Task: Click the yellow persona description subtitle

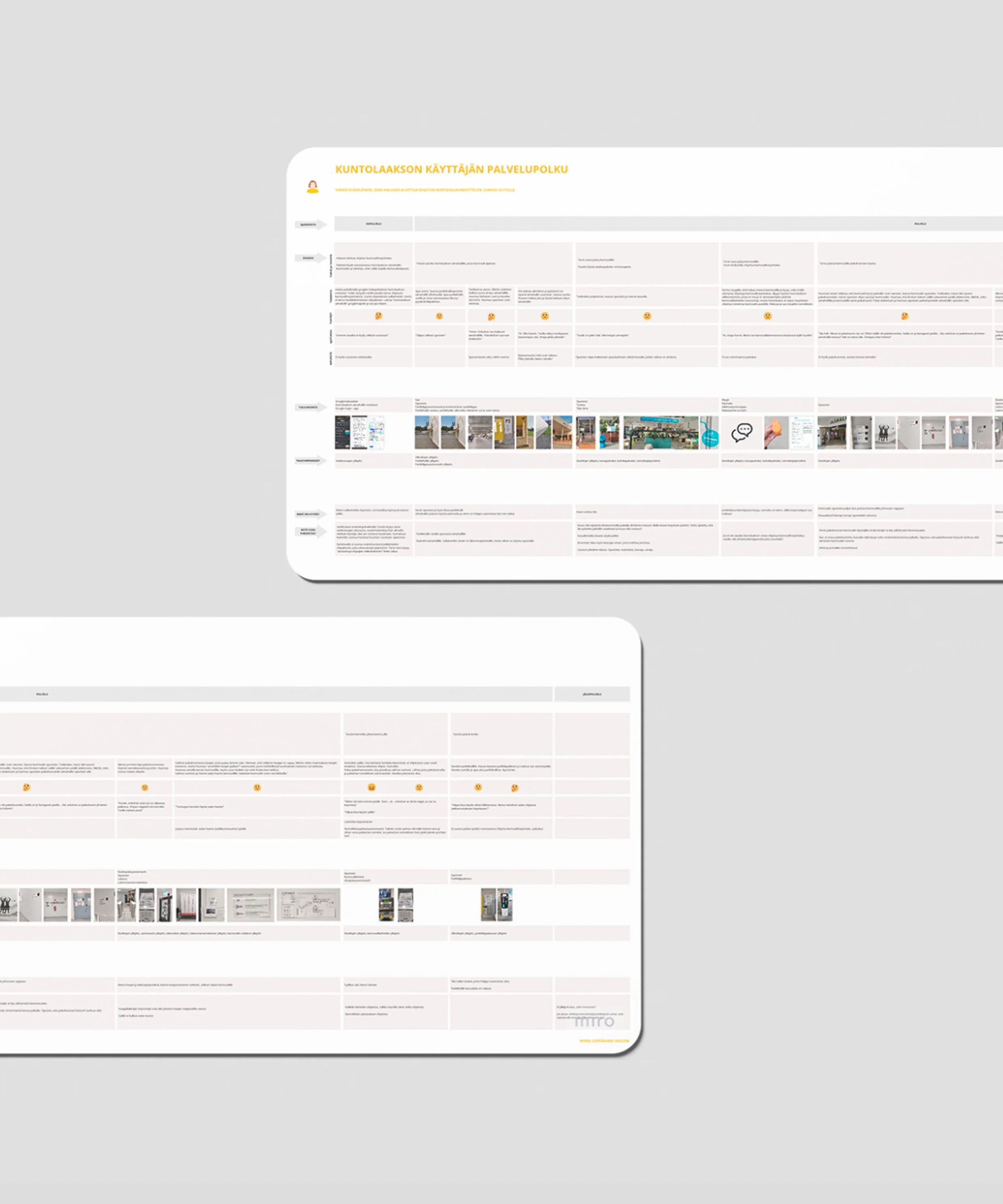Action: pyautogui.click(x=425, y=190)
